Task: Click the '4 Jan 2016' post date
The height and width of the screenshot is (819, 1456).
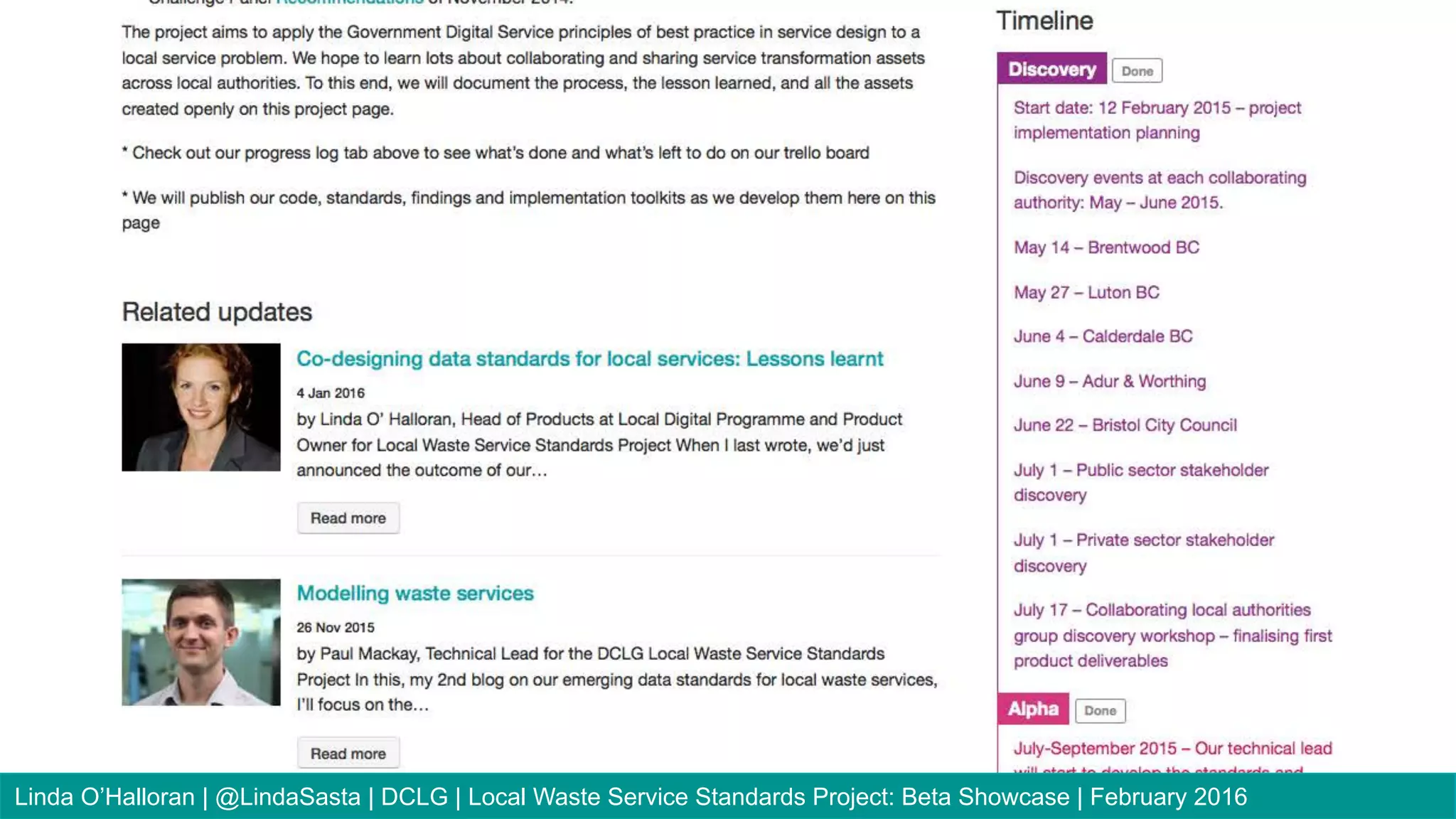Action: coord(331,393)
